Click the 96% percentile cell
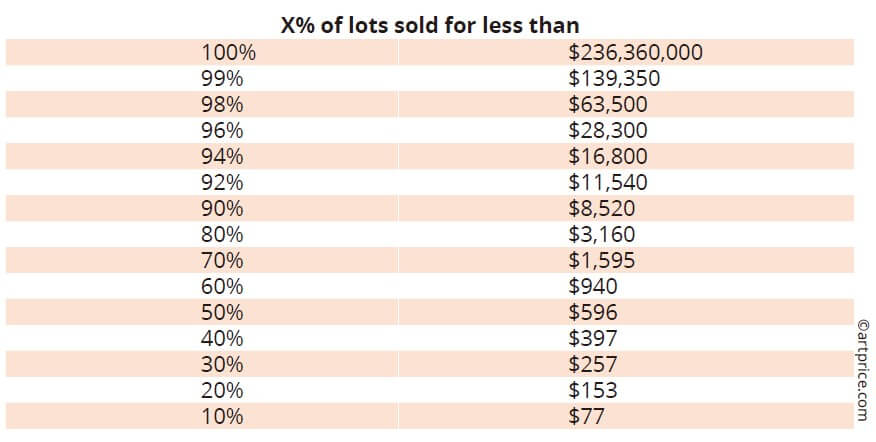The height and width of the screenshot is (442, 876). click(223, 129)
